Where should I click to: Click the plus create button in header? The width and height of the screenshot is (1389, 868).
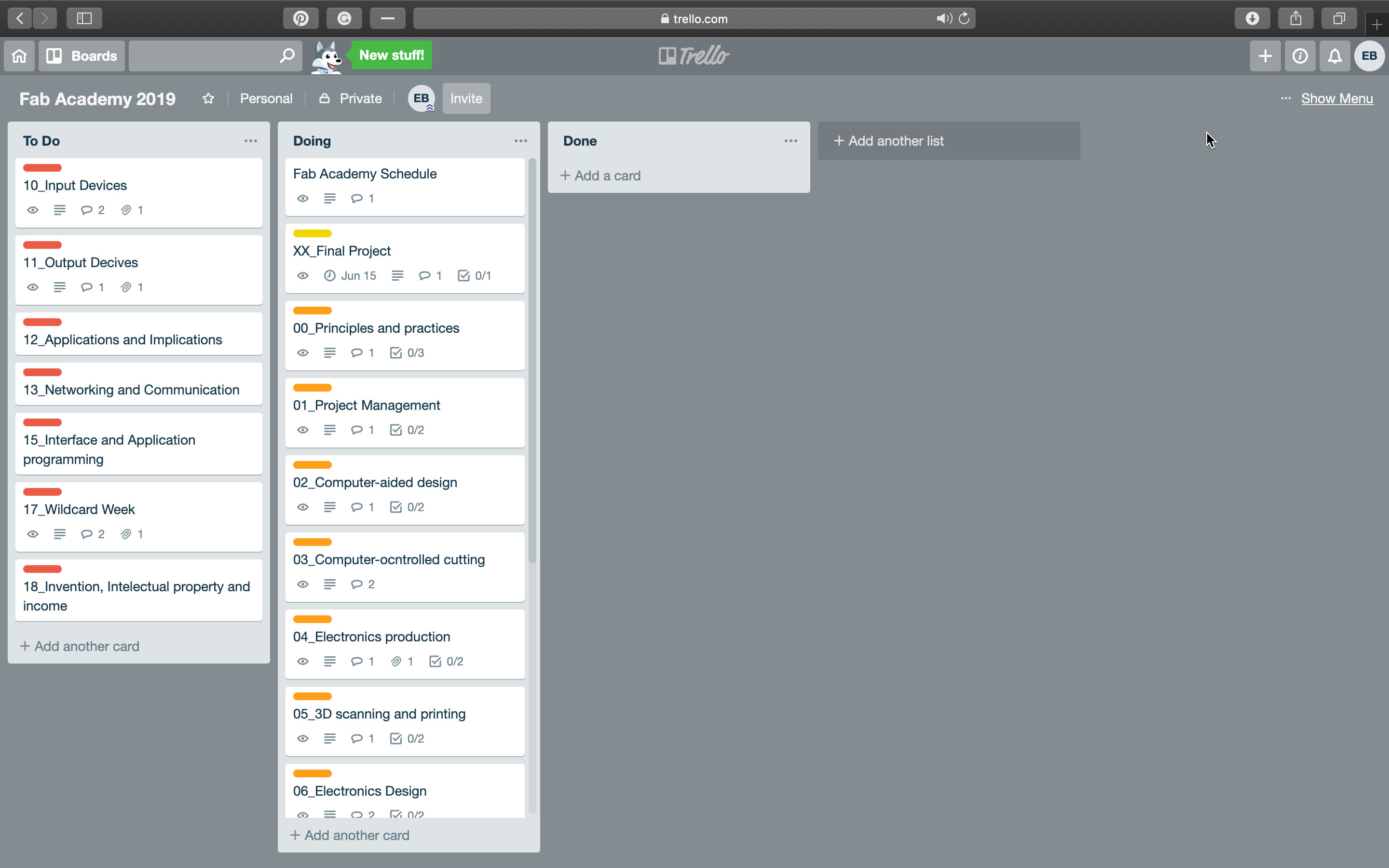pos(1265,55)
